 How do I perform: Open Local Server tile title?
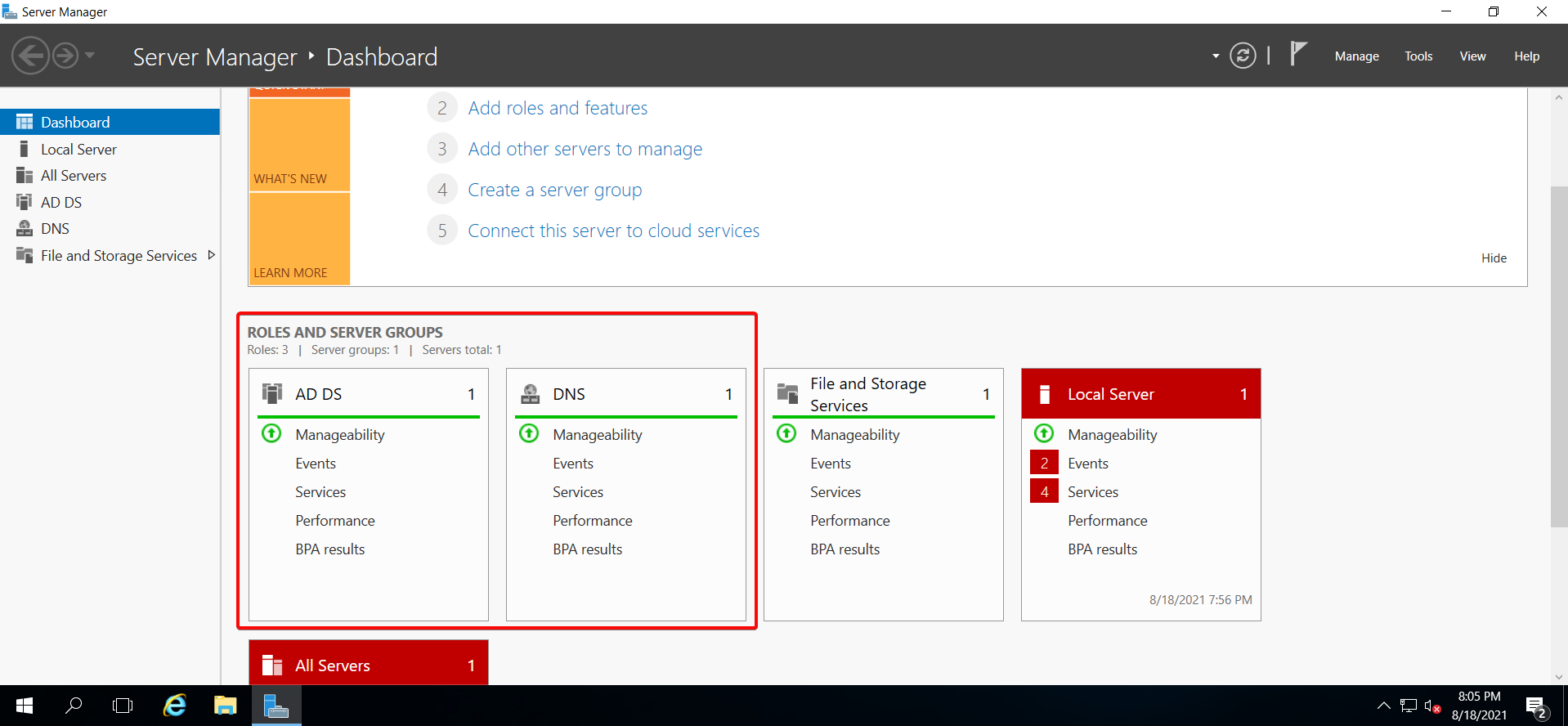1111,394
